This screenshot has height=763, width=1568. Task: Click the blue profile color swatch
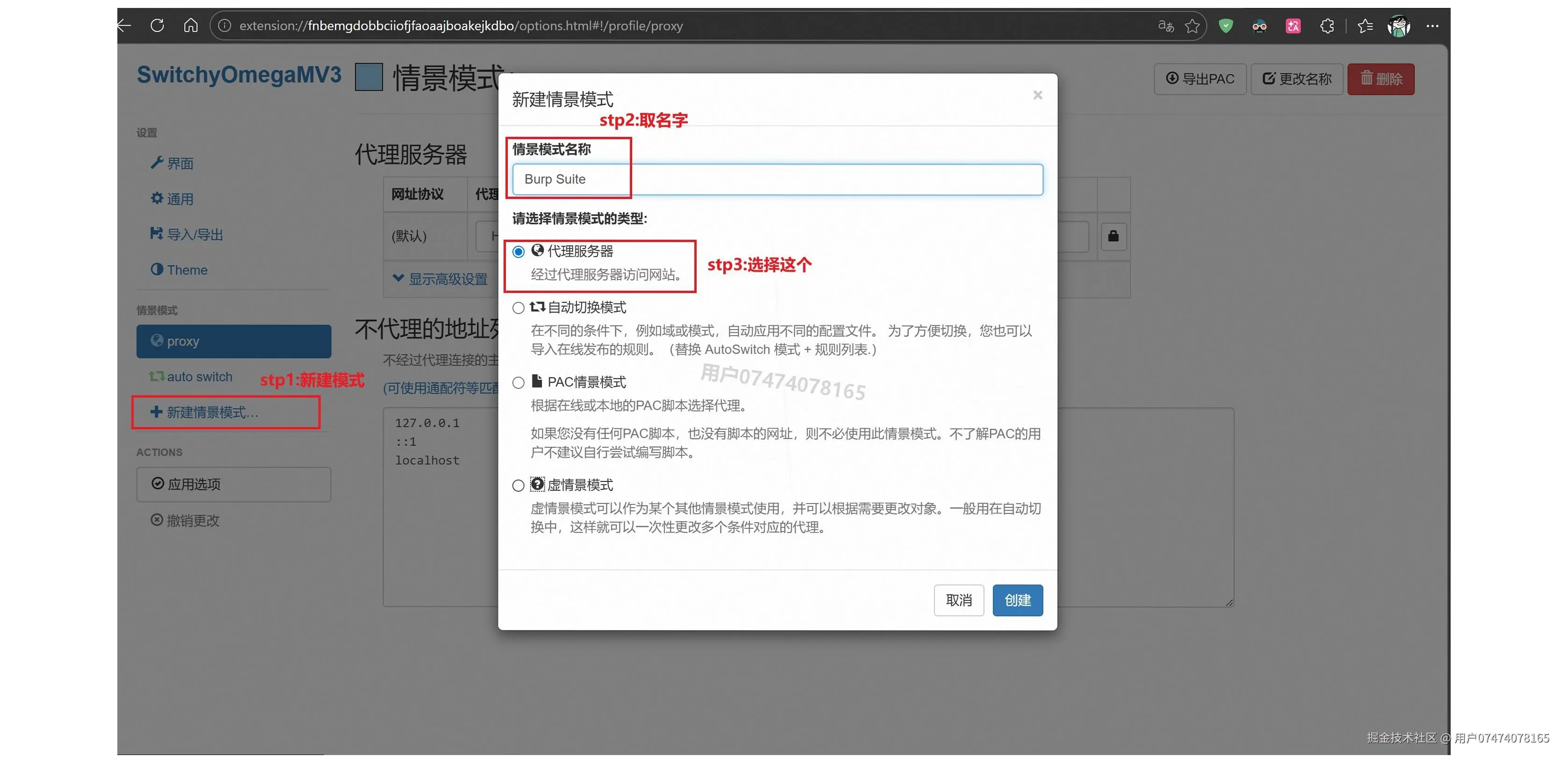point(369,77)
